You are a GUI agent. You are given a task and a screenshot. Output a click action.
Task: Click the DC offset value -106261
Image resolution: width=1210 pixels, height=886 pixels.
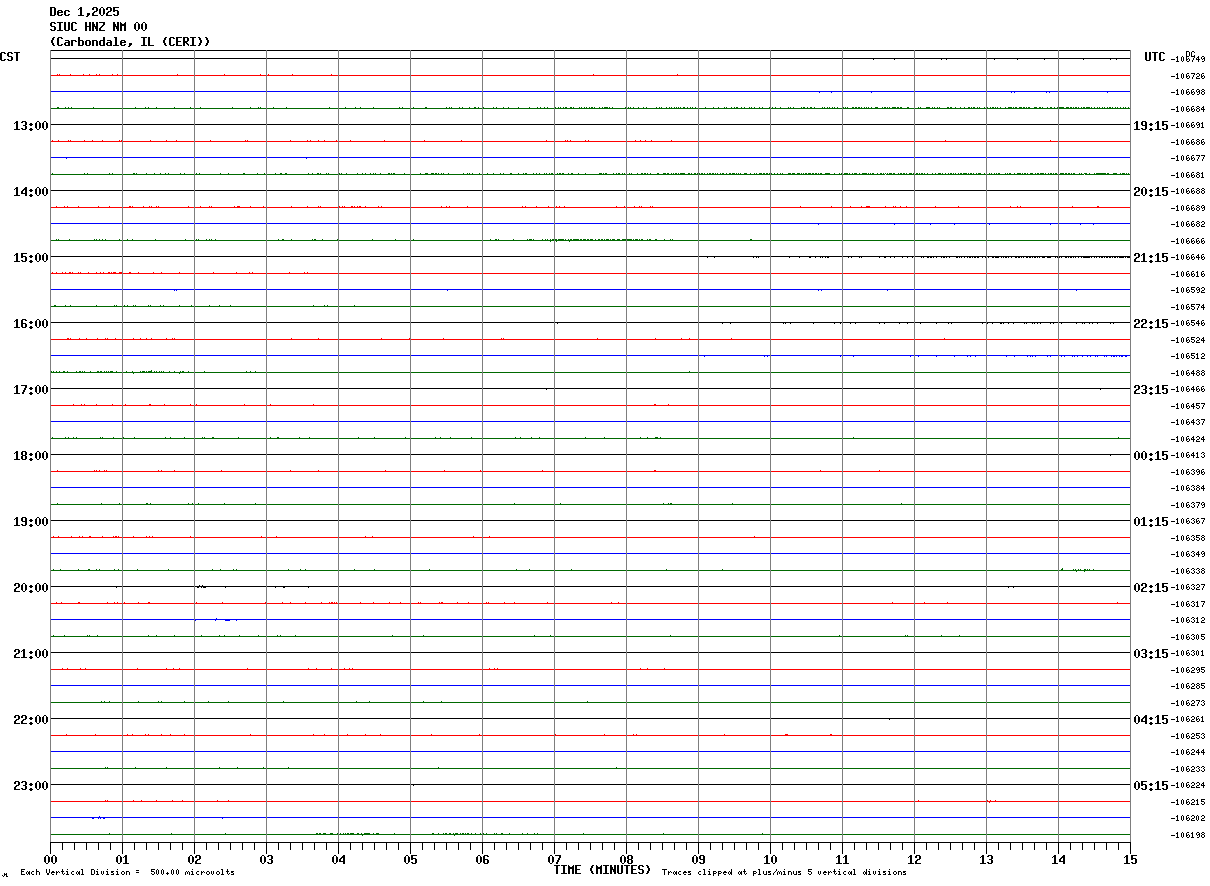click(x=1188, y=719)
